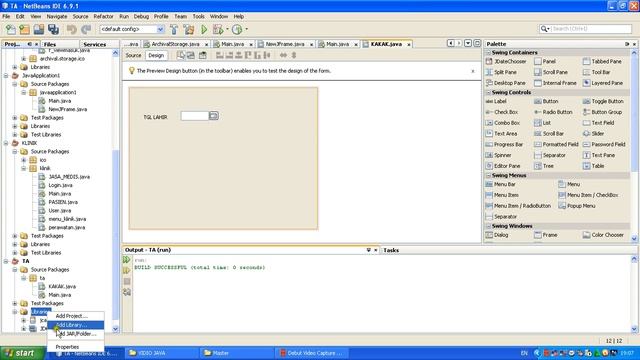
Task: Run the main project with green arrow
Action: click(x=204, y=29)
